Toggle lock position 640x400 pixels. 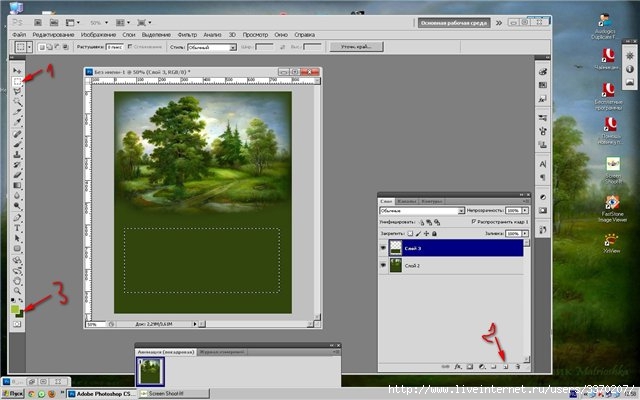tap(427, 233)
